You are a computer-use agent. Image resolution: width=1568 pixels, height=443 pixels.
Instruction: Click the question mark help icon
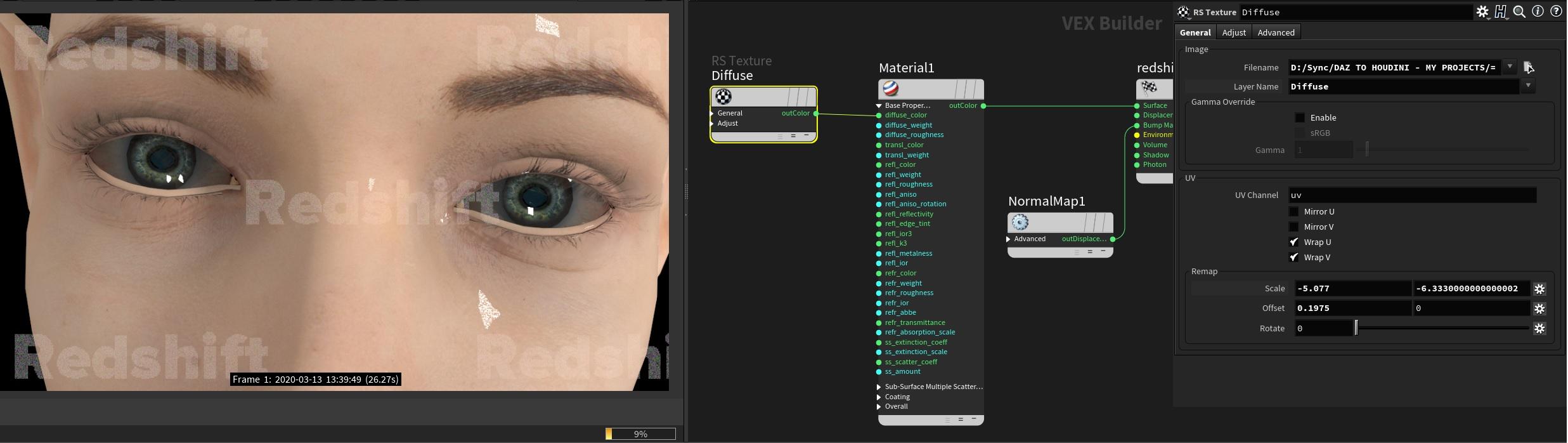click(x=1556, y=11)
